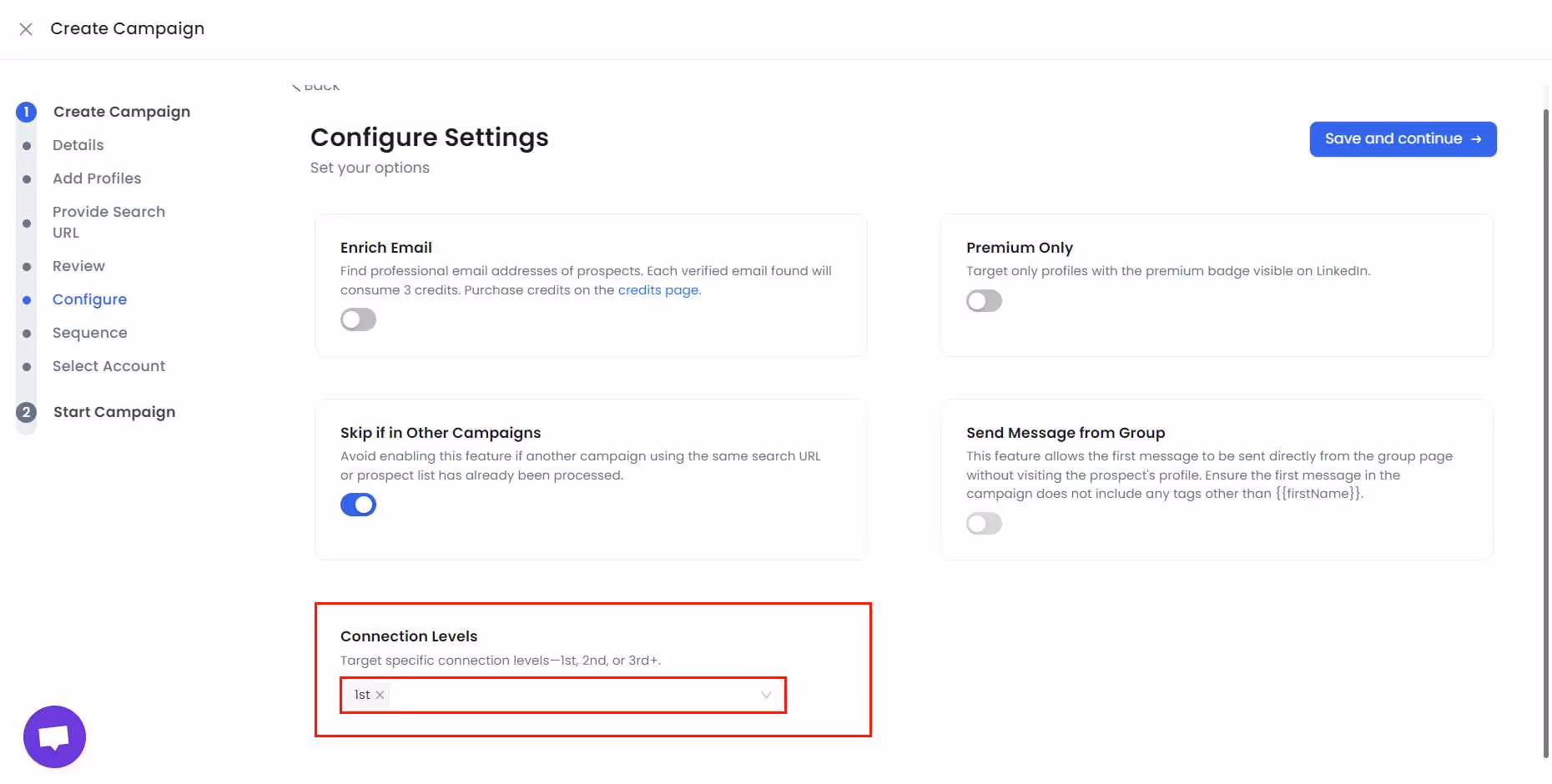Enable the Enrich Email toggle
Image resolution: width=1552 pixels, height=784 pixels.
pyautogui.click(x=358, y=319)
